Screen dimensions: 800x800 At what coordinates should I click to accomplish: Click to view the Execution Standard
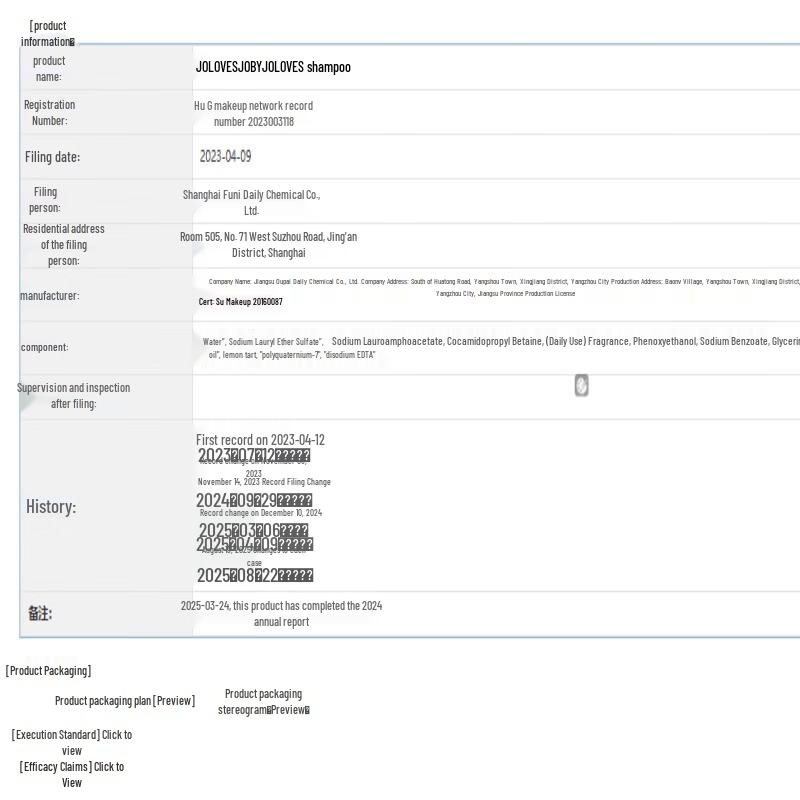72,742
